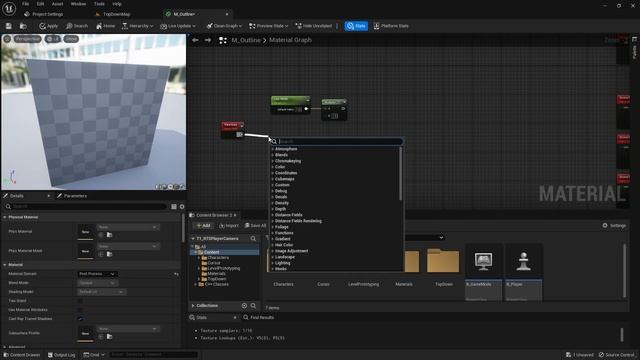Click the Details property matrix grid icon
This screenshot has height=360, width=640.
(174, 207)
